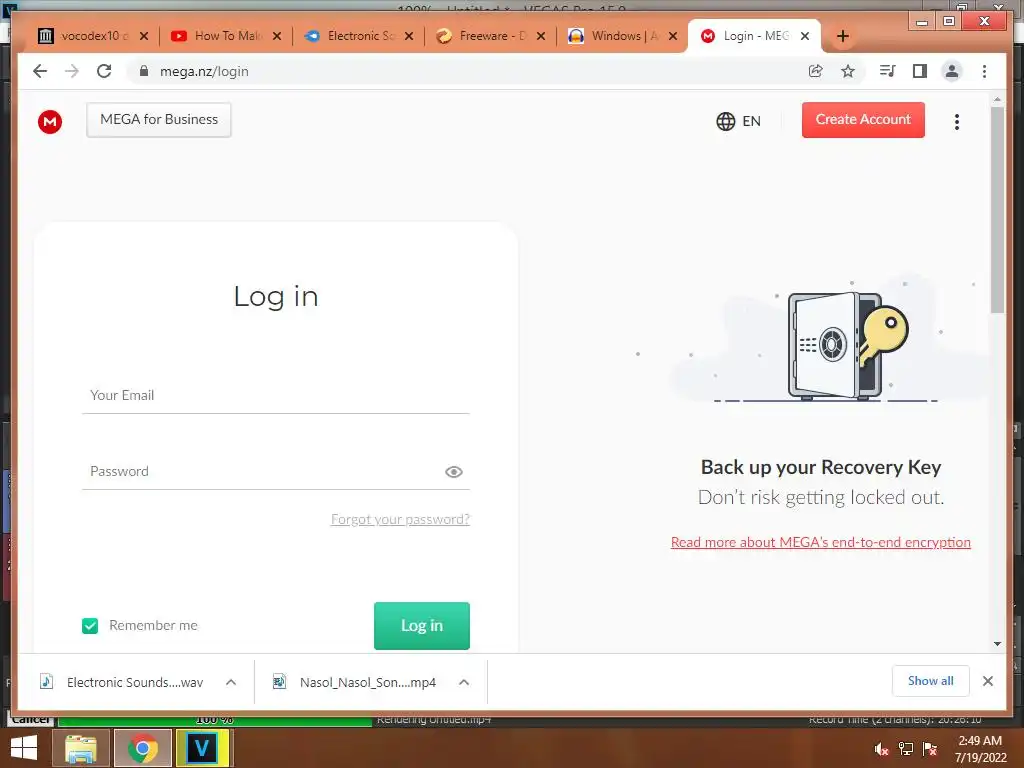Focus the Your Email field

coord(276,395)
